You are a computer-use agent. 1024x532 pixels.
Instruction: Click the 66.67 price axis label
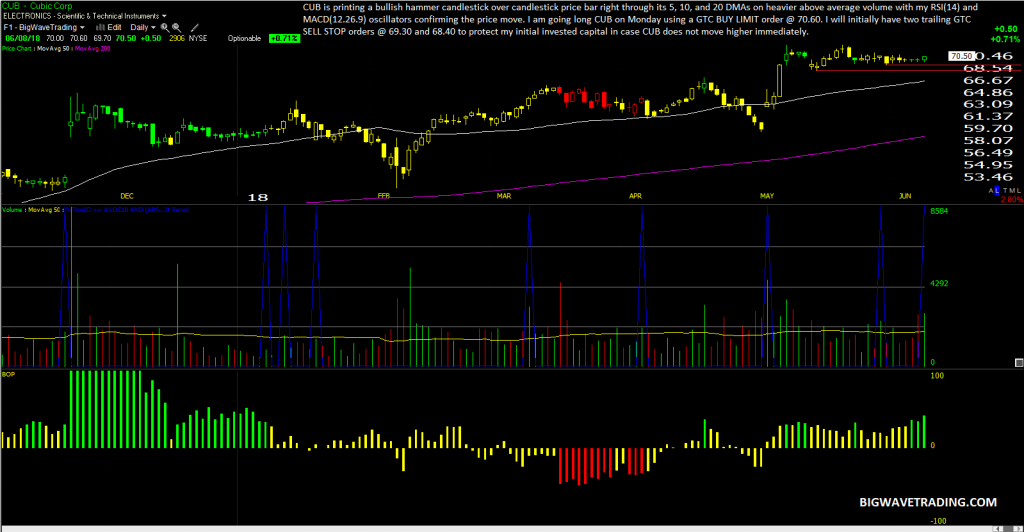pyautogui.click(x=988, y=80)
